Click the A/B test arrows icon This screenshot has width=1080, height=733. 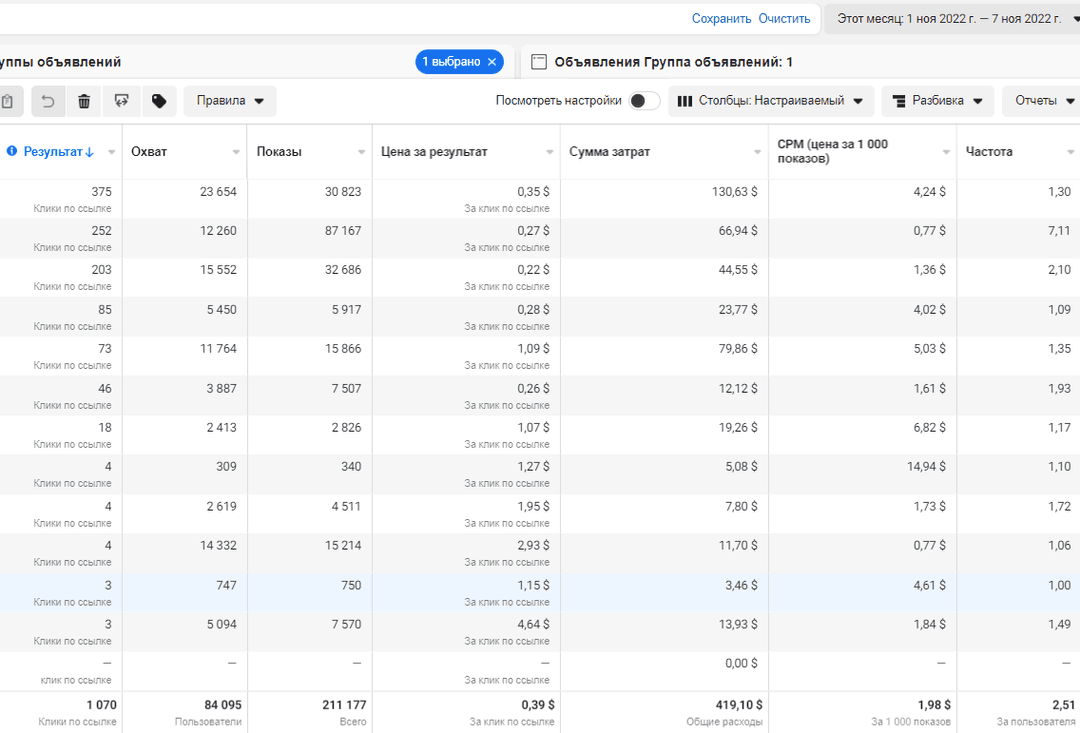pos(122,101)
